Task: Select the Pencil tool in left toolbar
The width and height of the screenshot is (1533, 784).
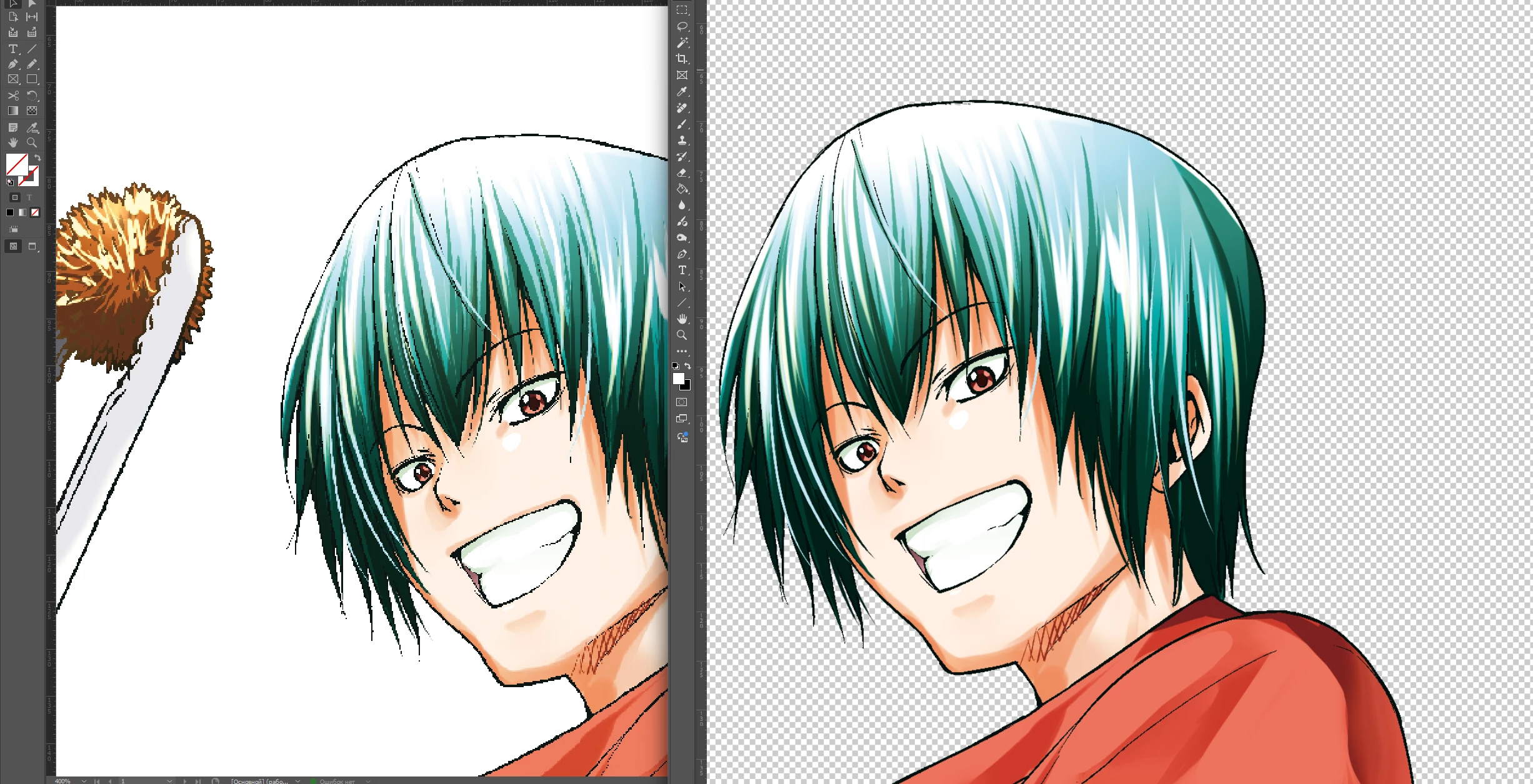Action: (x=32, y=64)
